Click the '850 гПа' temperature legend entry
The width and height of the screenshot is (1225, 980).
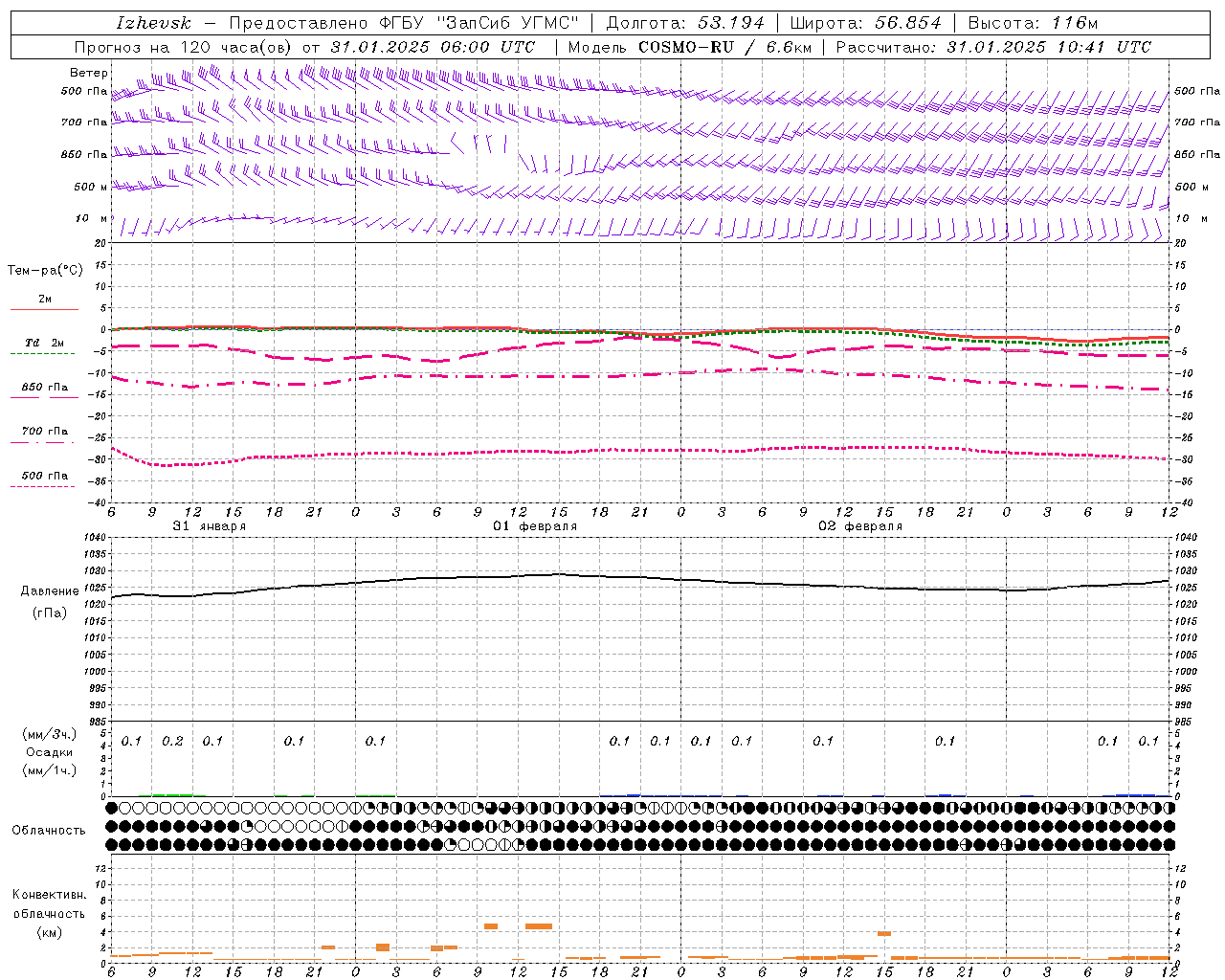[45, 388]
